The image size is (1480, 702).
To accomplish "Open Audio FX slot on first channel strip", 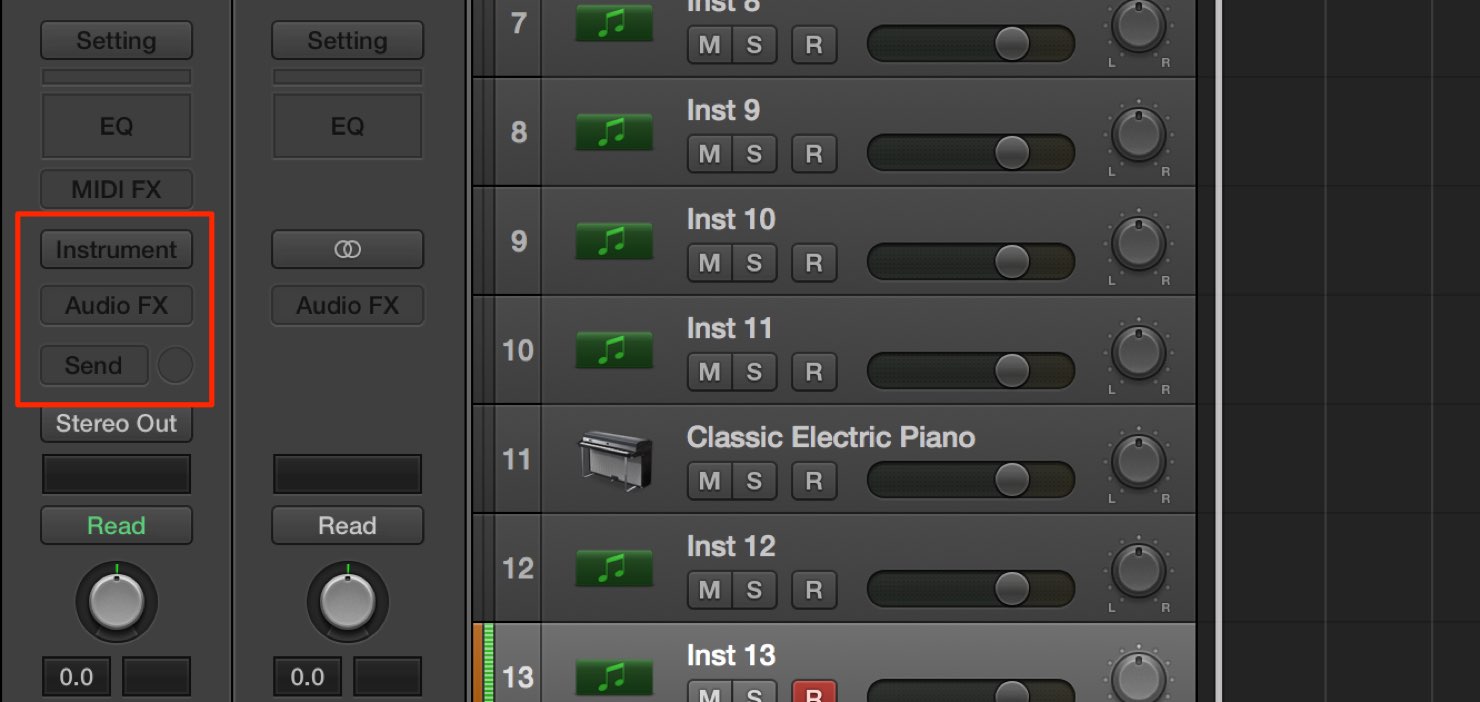I will (116, 306).
